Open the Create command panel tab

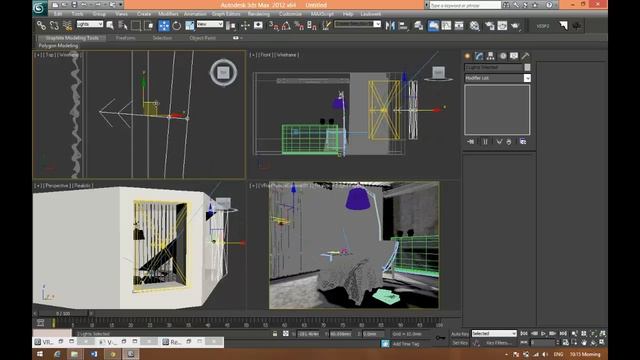click(x=468, y=56)
